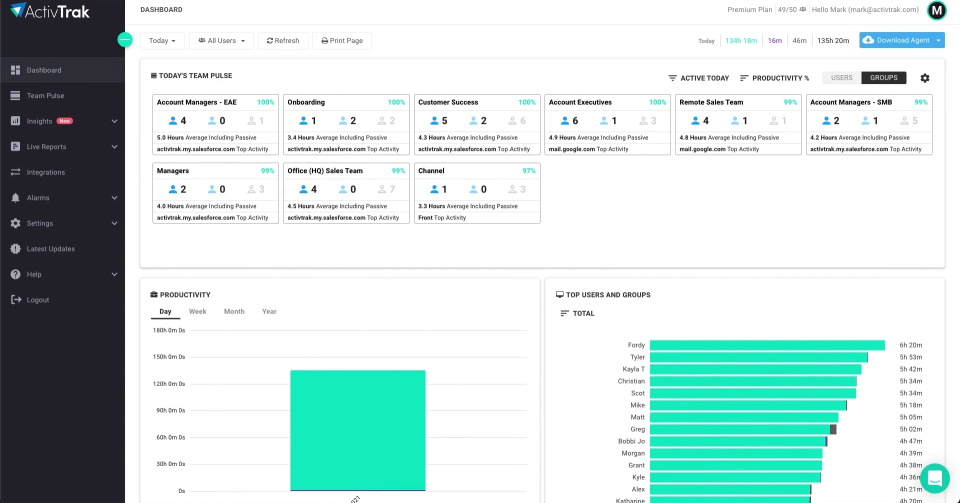Select the Month tab in Productivity
Viewport: 960px width, 503px height.
[x=234, y=312]
